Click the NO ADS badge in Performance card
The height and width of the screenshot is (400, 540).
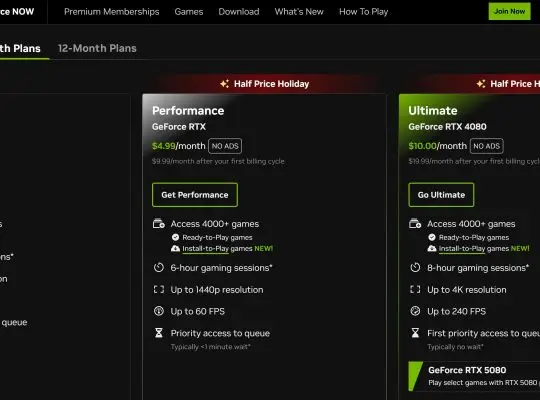coord(225,146)
